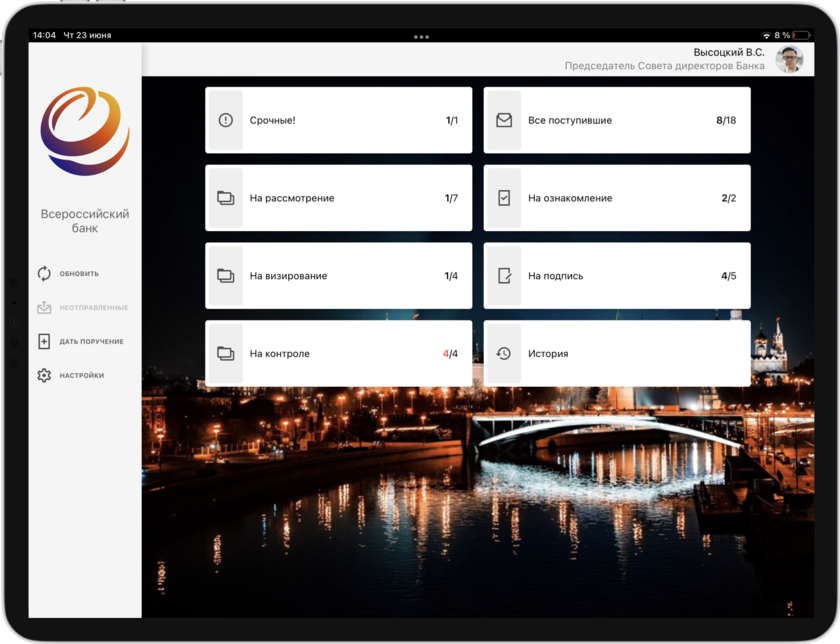
Task: Click the pen document icon for На подпись
Action: coord(504,276)
